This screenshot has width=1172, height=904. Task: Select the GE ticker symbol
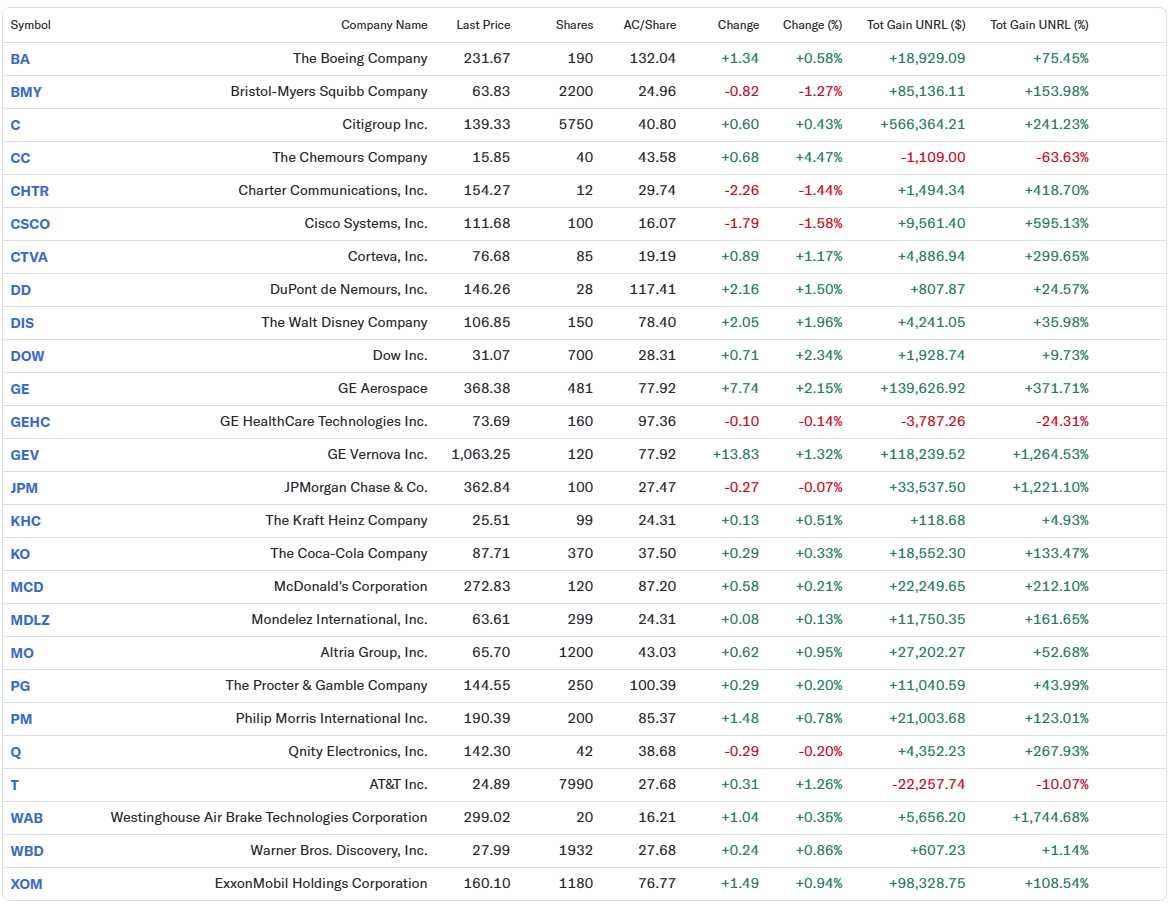(x=20, y=389)
